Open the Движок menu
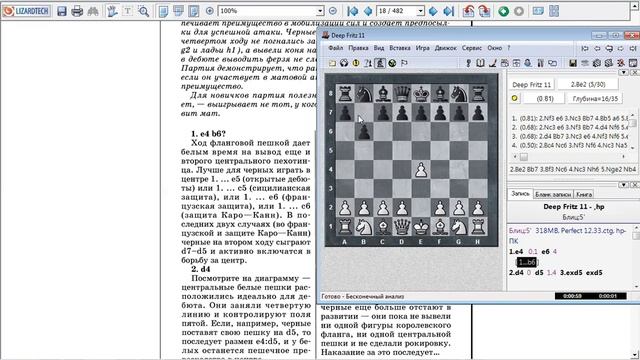 [x=445, y=48]
